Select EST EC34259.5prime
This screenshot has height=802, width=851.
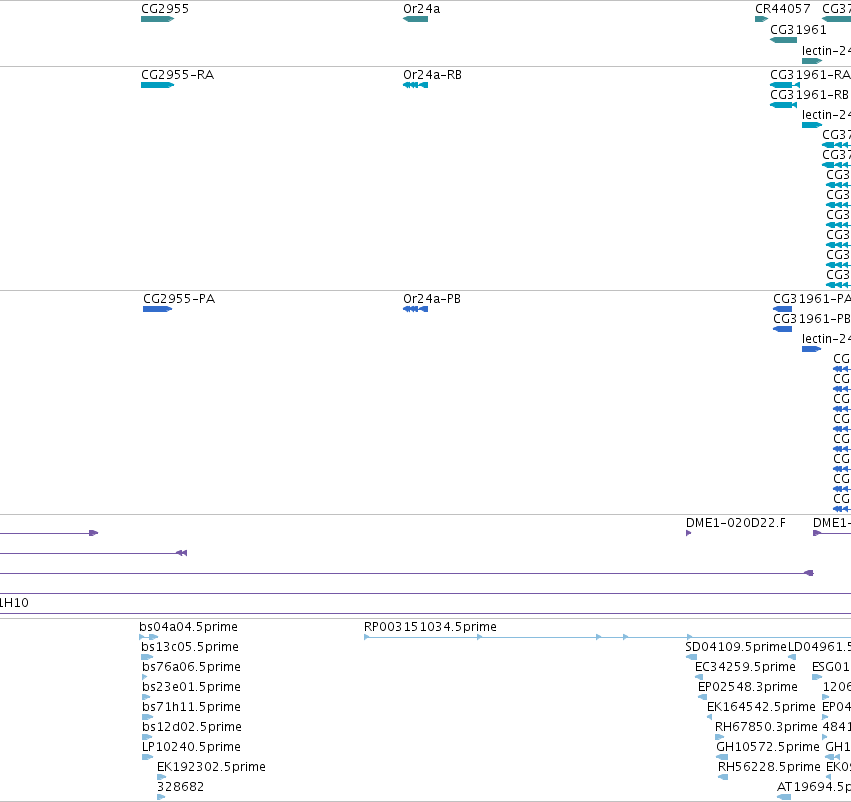point(746,666)
